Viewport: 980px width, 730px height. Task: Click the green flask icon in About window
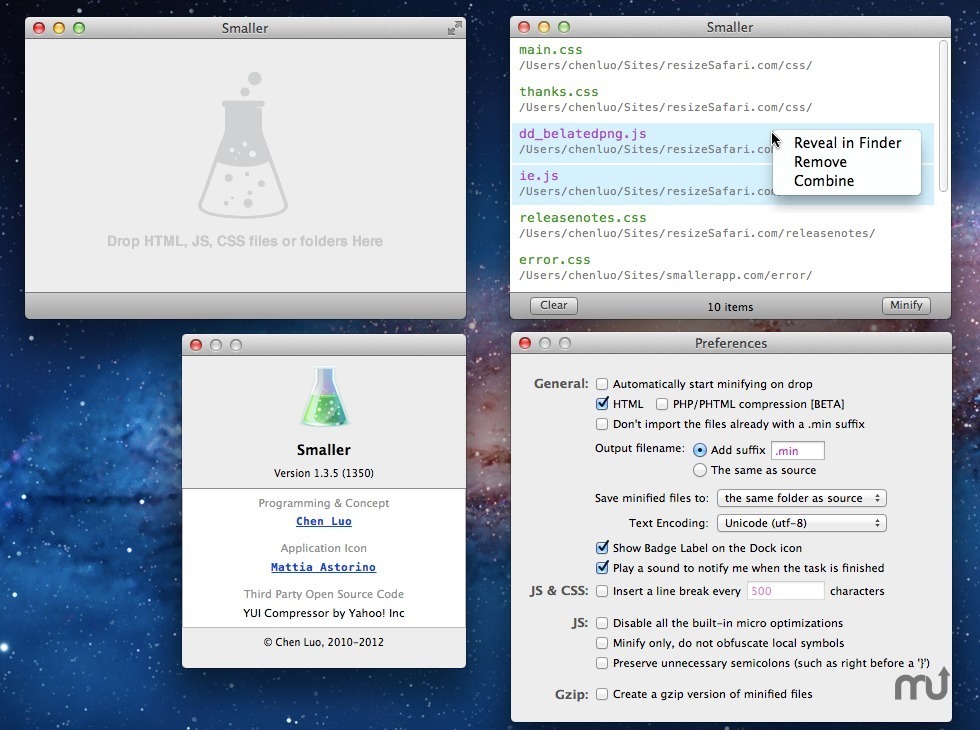pyautogui.click(x=324, y=397)
